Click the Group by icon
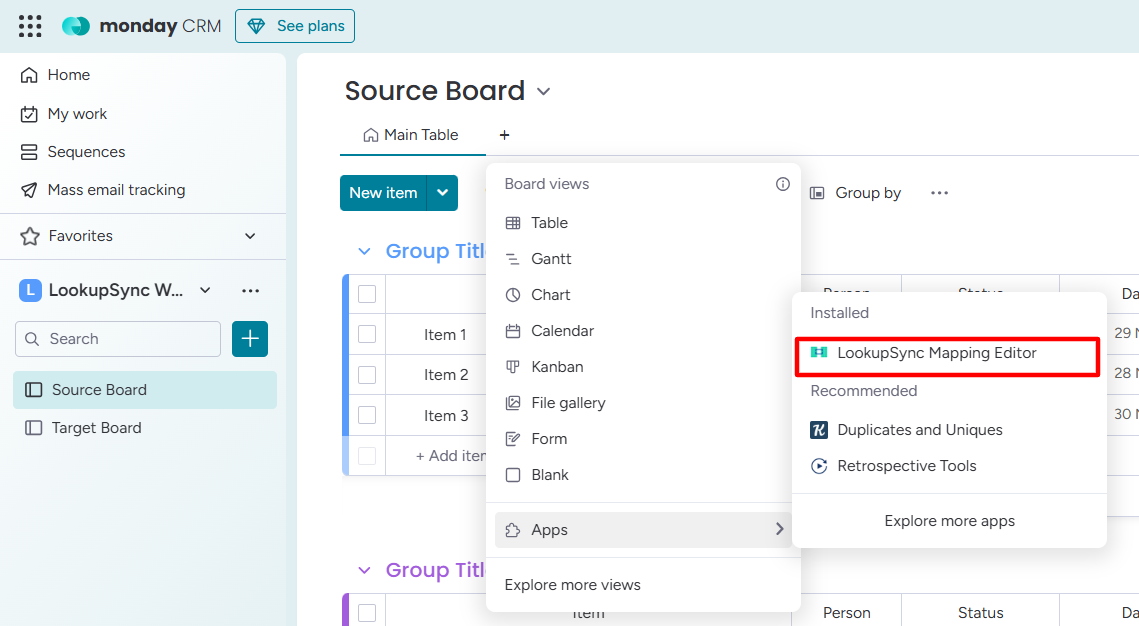The width and height of the screenshot is (1139, 626). (x=817, y=193)
